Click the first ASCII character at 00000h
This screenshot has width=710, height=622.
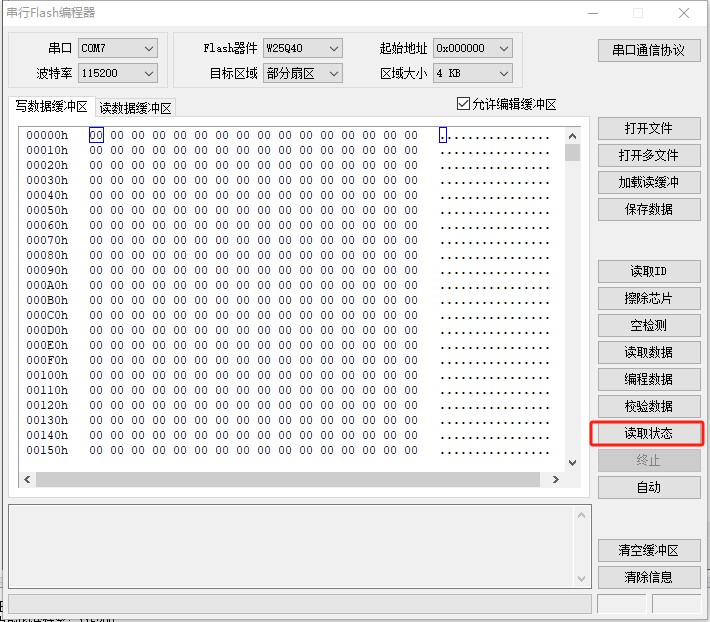443,135
